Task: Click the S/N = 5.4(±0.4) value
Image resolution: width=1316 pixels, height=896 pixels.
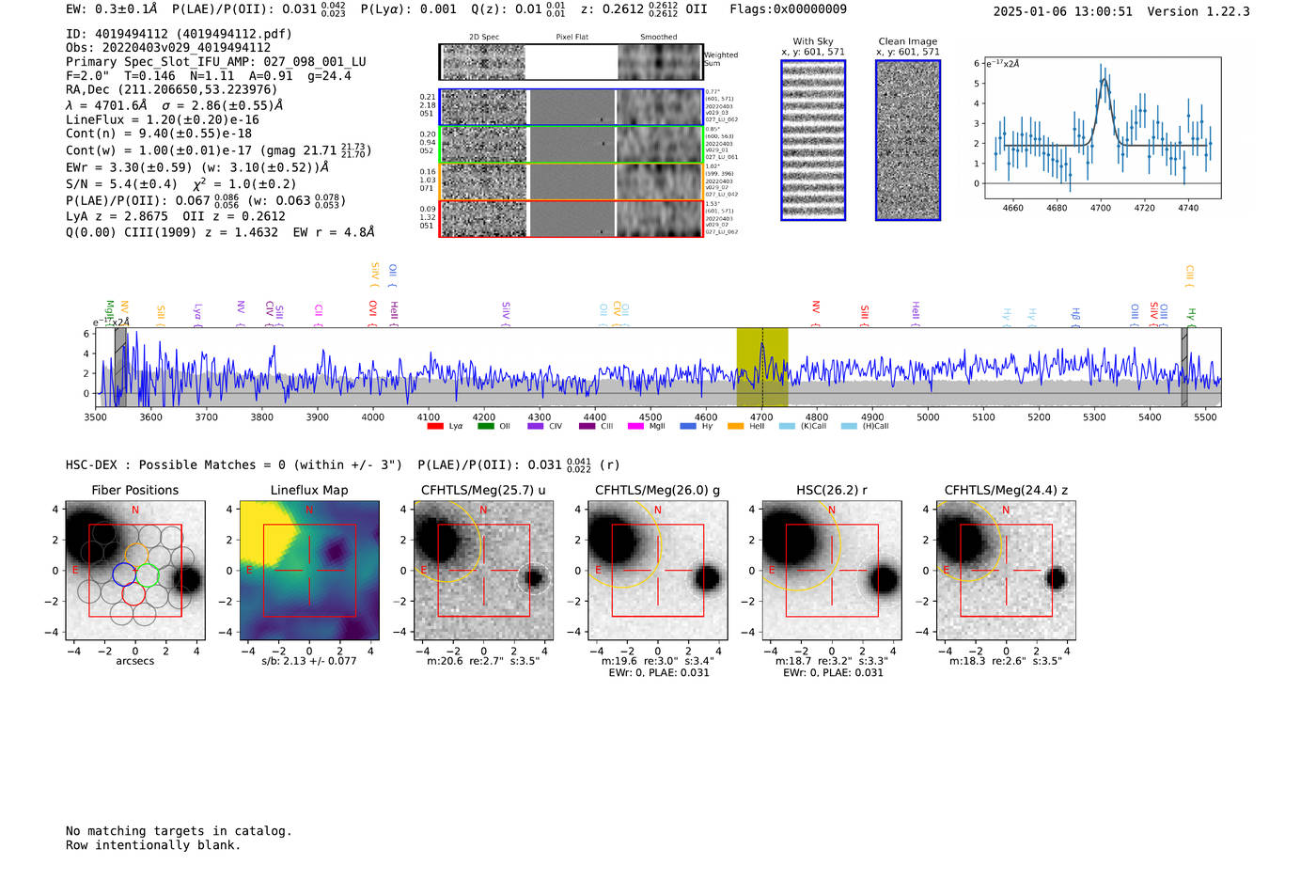Action: pos(122,184)
